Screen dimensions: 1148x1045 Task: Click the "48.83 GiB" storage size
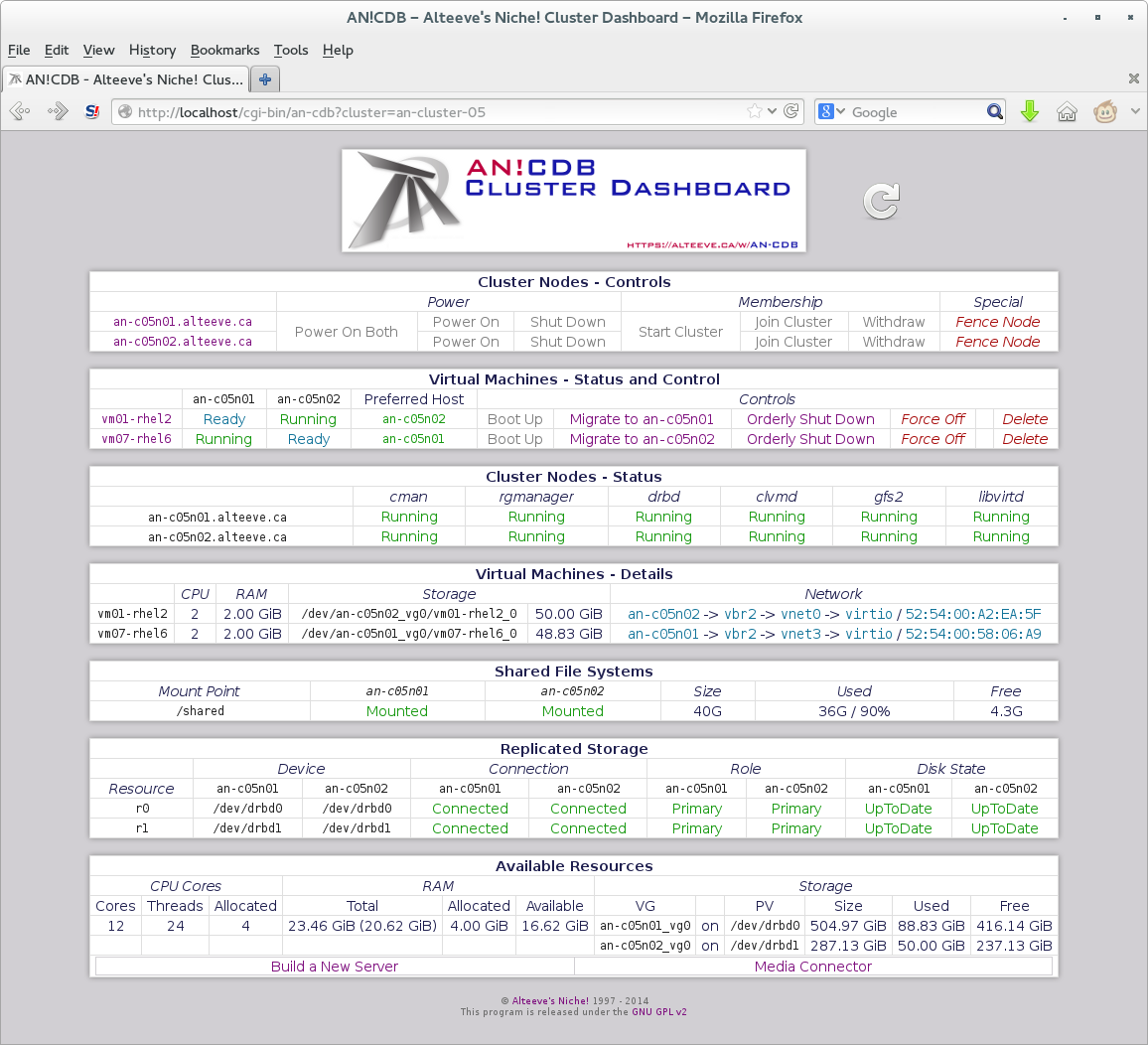569,634
